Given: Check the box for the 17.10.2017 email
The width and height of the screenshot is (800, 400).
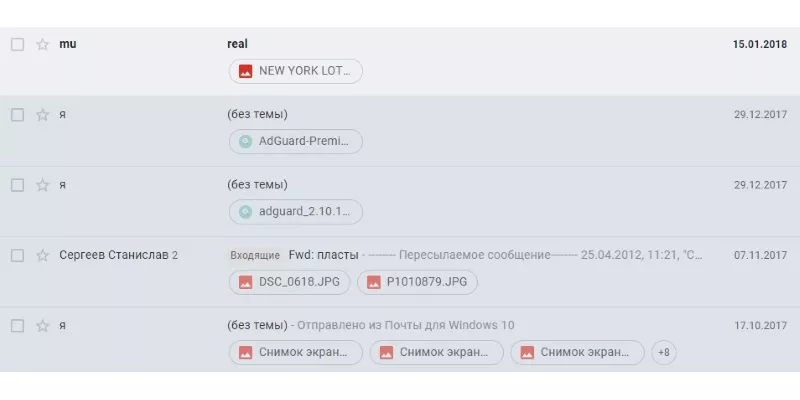Looking at the screenshot, I should pos(17,325).
